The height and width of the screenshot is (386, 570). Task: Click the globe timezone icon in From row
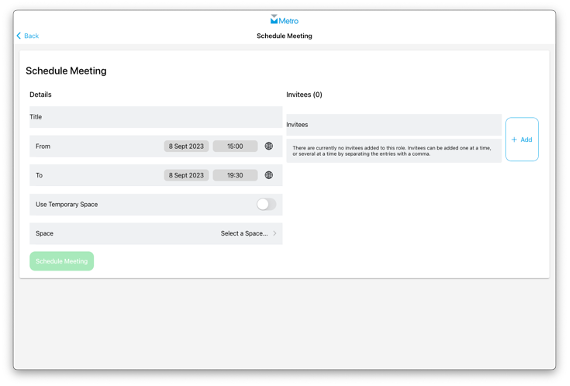pos(269,146)
